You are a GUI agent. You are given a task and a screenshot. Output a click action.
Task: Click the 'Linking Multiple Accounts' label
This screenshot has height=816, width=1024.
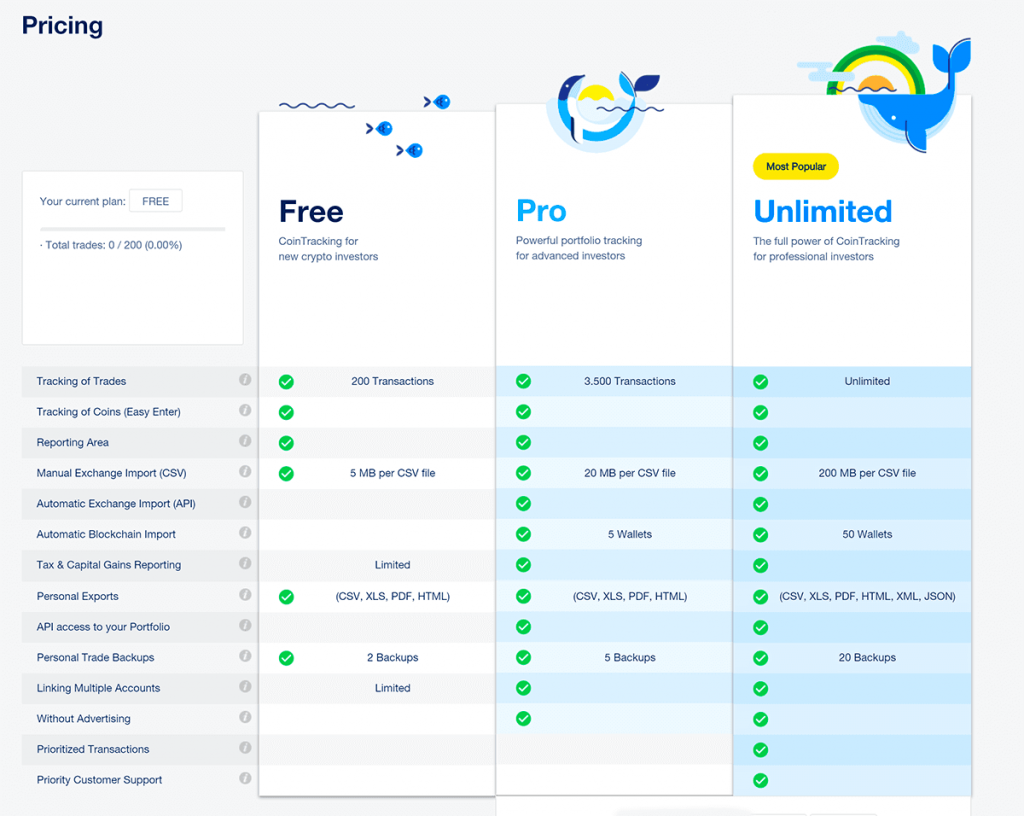tap(98, 689)
